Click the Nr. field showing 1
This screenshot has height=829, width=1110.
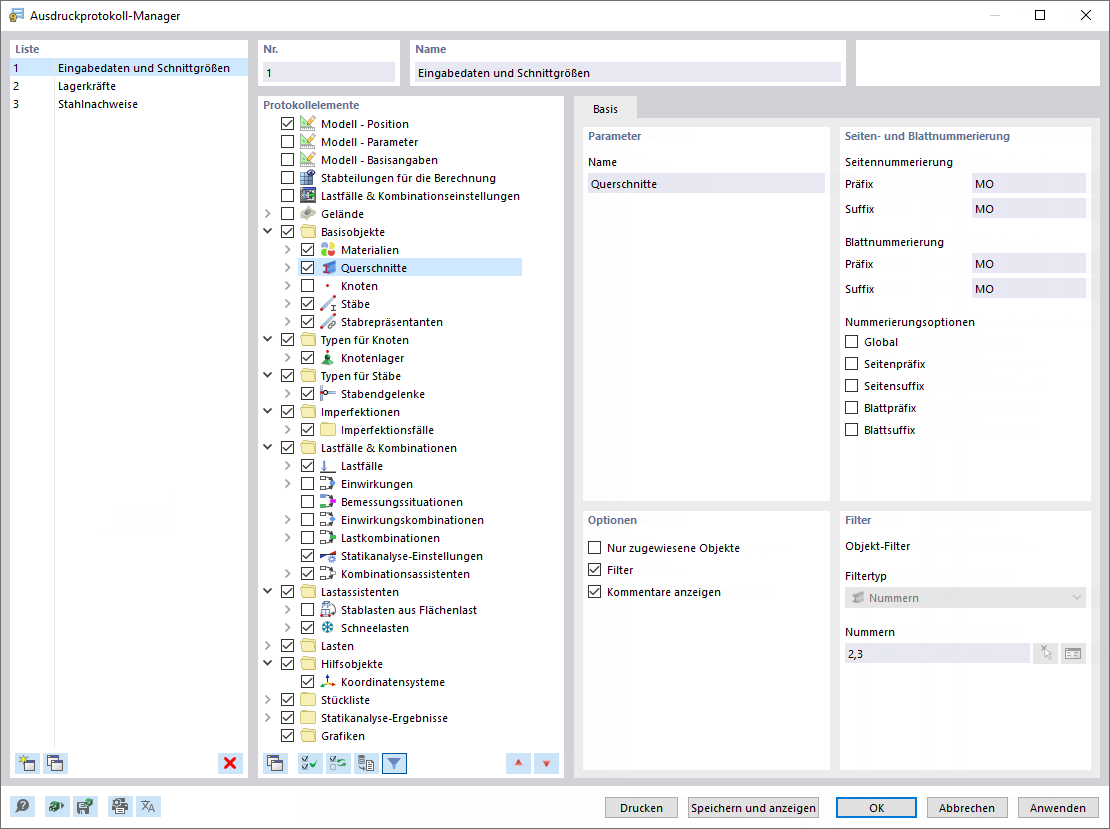[x=329, y=72]
